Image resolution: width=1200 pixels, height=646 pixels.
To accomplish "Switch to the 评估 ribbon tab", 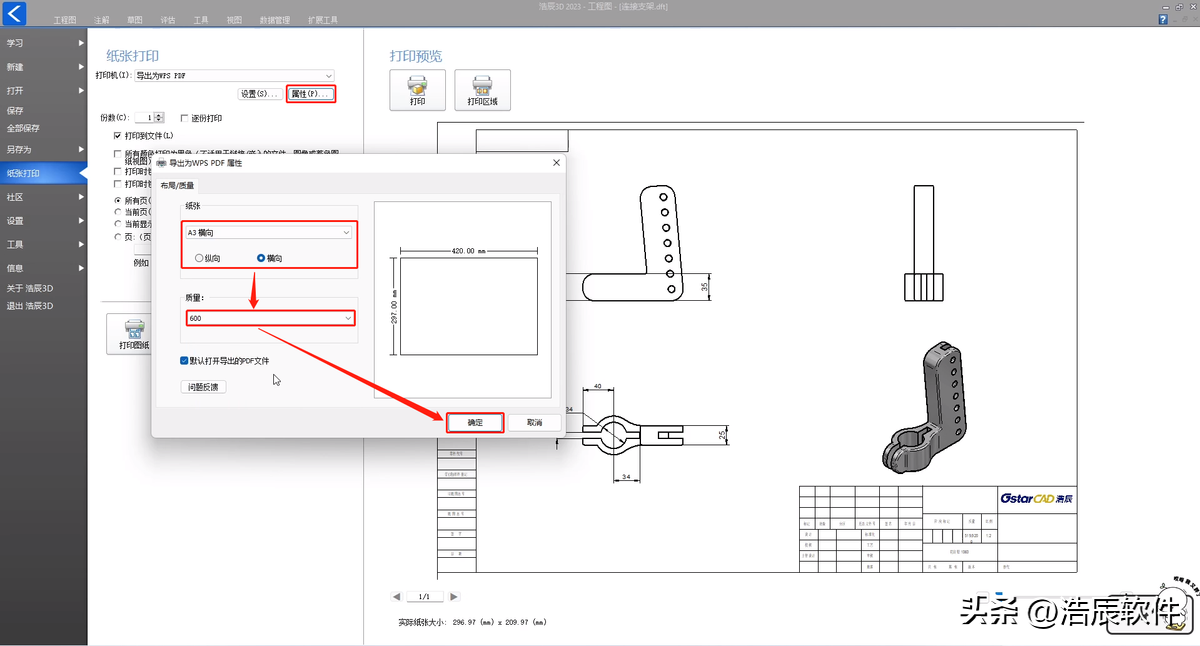I will click(x=168, y=20).
